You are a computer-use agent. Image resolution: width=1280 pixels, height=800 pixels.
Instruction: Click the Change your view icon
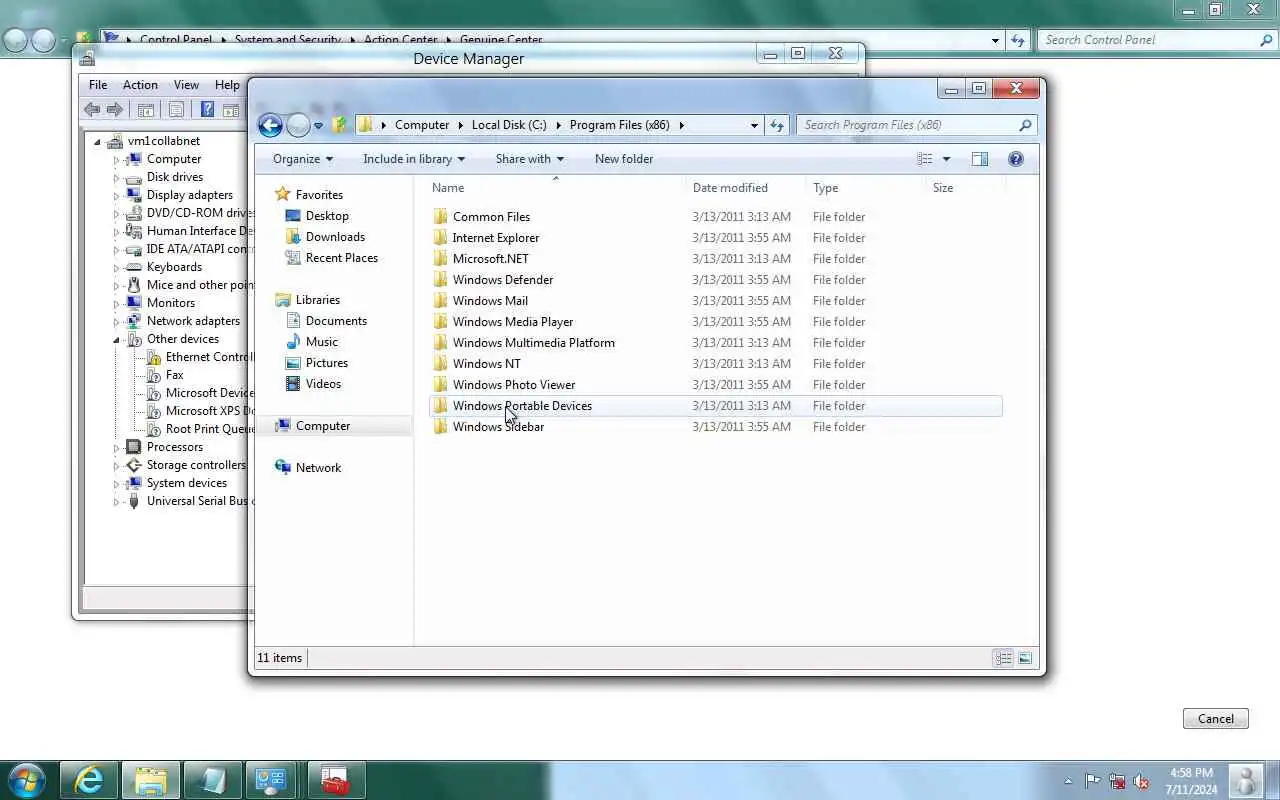[925, 159]
